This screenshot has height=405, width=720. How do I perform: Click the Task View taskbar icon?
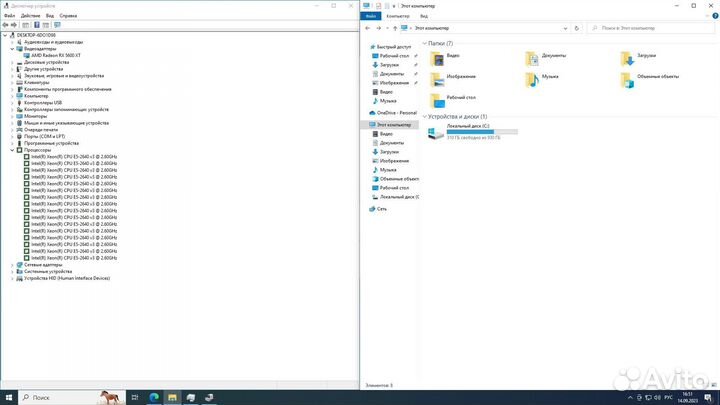coord(135,397)
